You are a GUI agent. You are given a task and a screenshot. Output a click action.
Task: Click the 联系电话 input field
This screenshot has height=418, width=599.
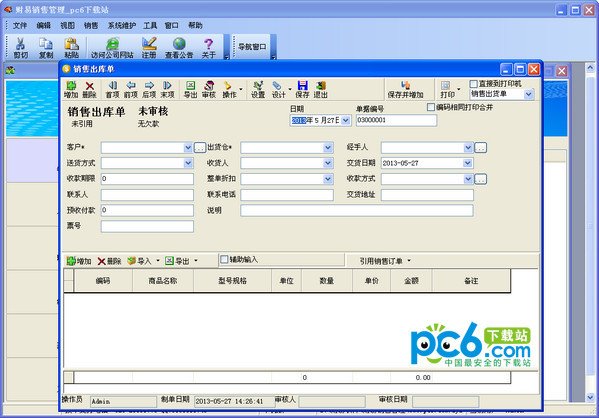click(x=287, y=195)
